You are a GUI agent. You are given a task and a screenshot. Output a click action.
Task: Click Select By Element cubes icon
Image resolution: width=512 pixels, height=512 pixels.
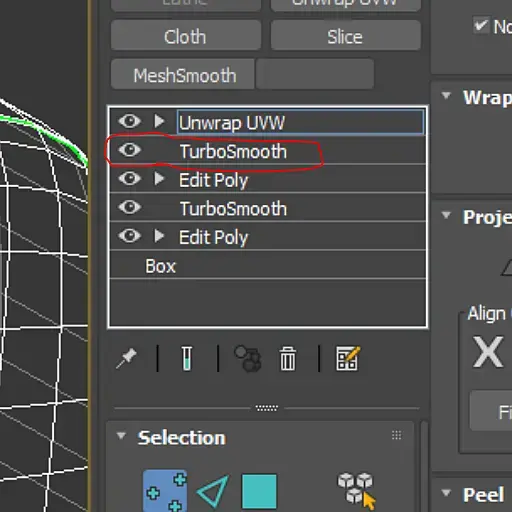point(356,491)
